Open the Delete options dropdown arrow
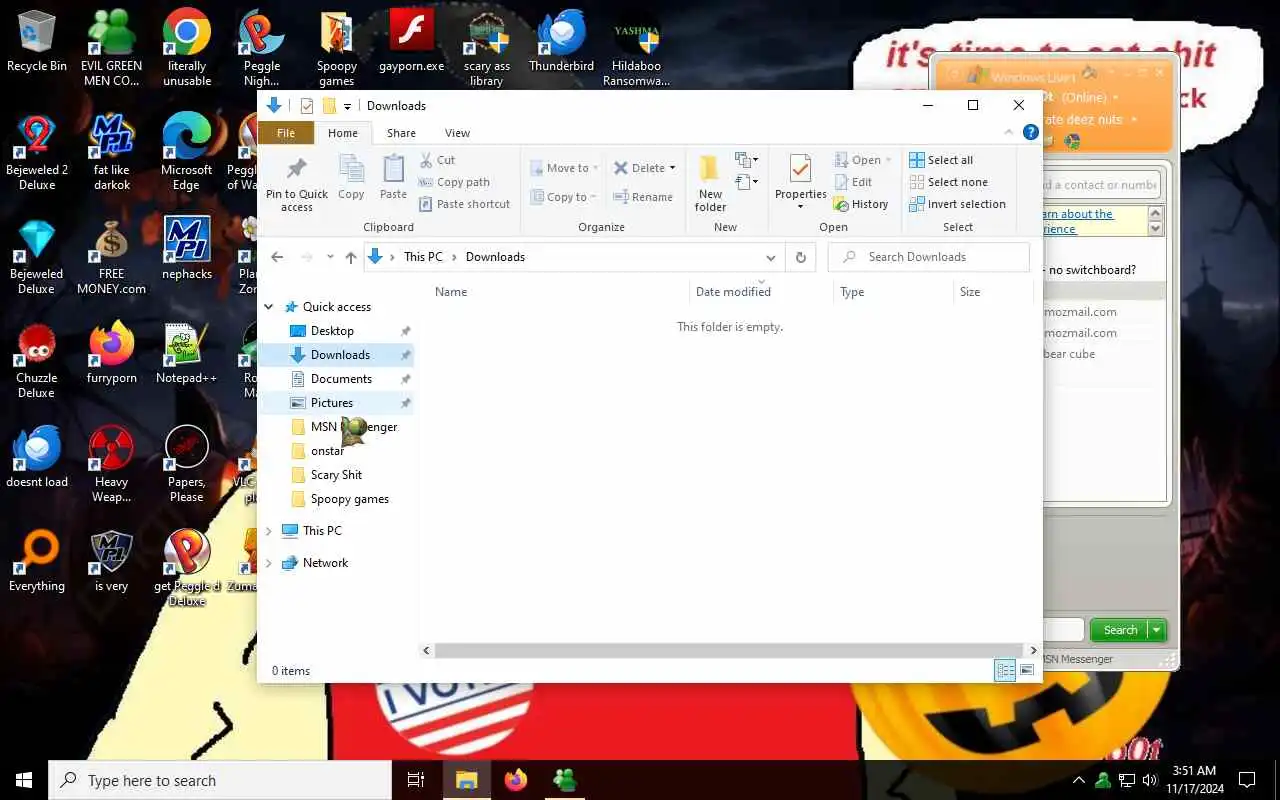The image size is (1280, 800). (673, 168)
